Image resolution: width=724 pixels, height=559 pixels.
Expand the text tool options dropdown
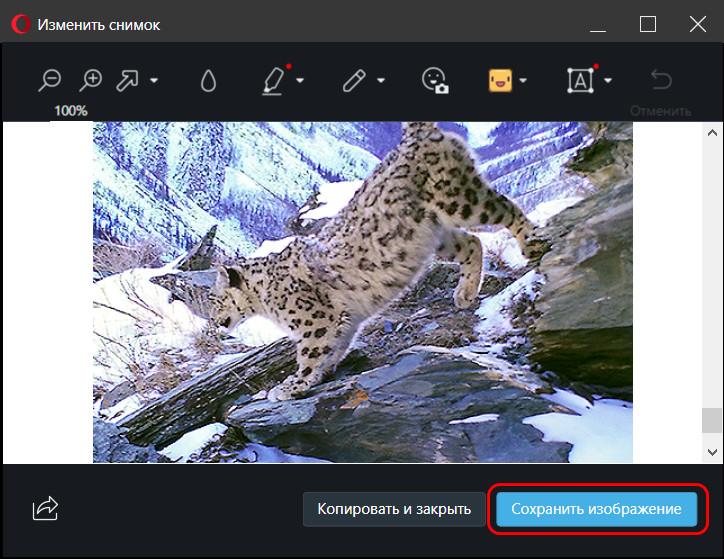coord(608,80)
